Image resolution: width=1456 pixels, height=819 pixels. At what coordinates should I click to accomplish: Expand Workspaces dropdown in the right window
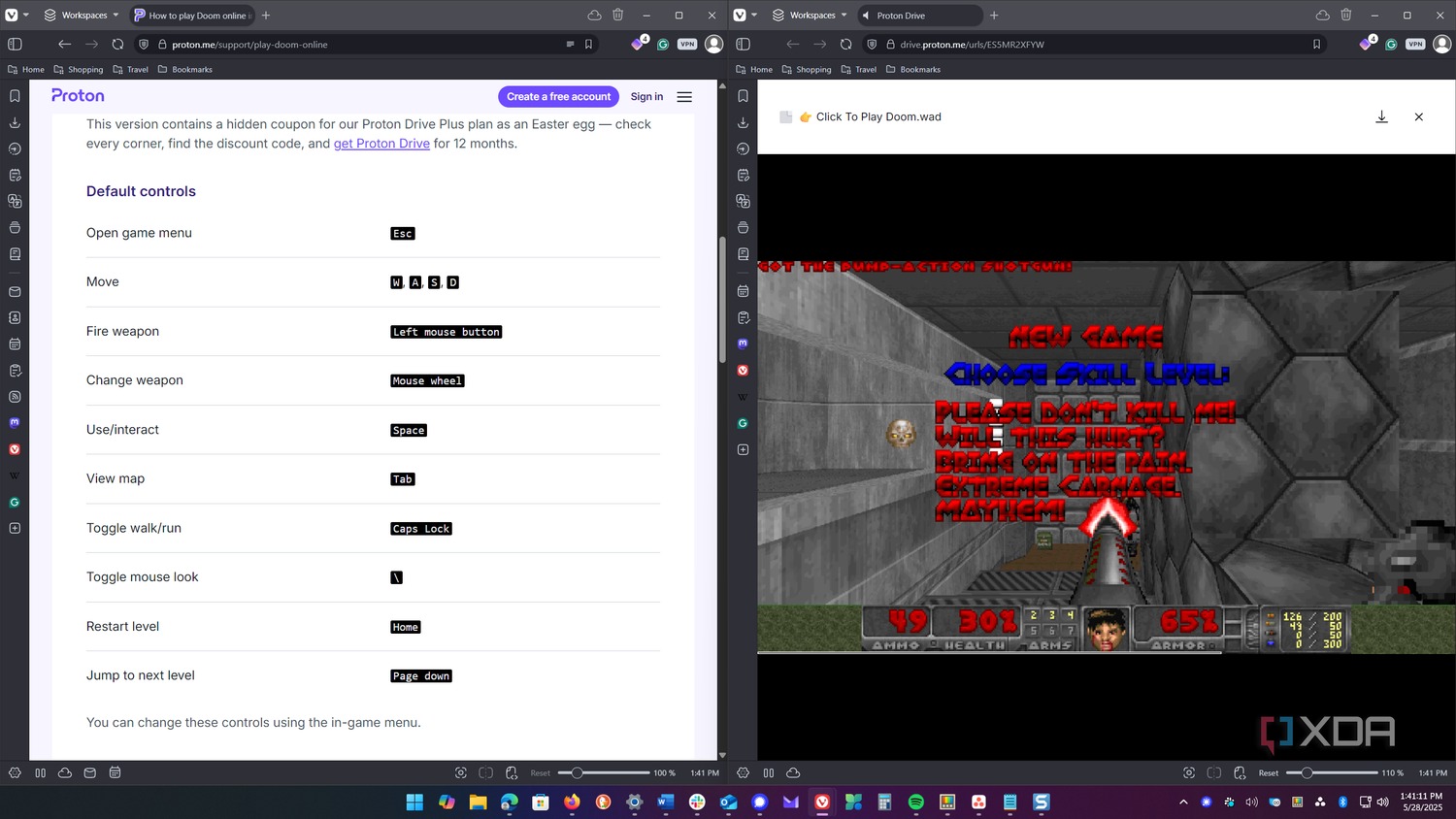(810, 15)
